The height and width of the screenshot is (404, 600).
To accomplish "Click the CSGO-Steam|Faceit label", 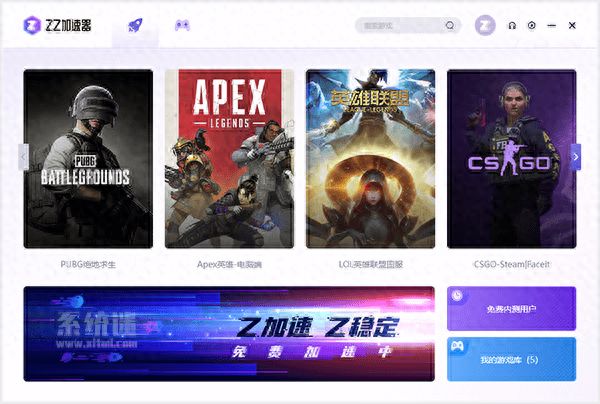I will tap(512, 264).
